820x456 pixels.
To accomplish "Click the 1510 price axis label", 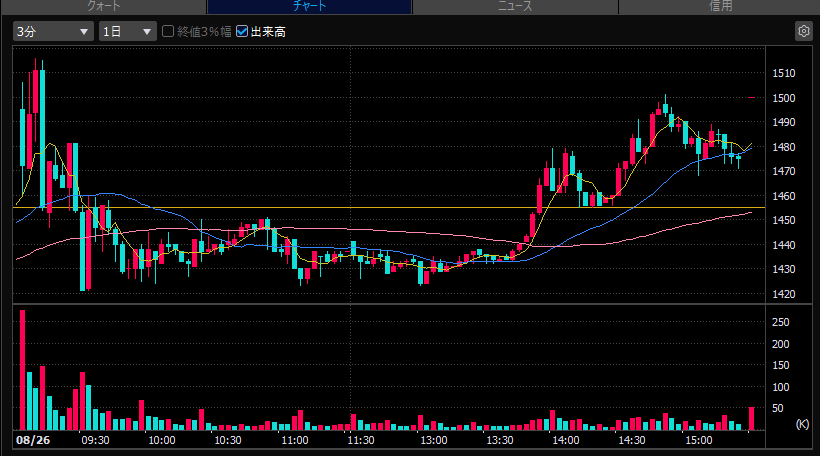I will click(x=783, y=73).
